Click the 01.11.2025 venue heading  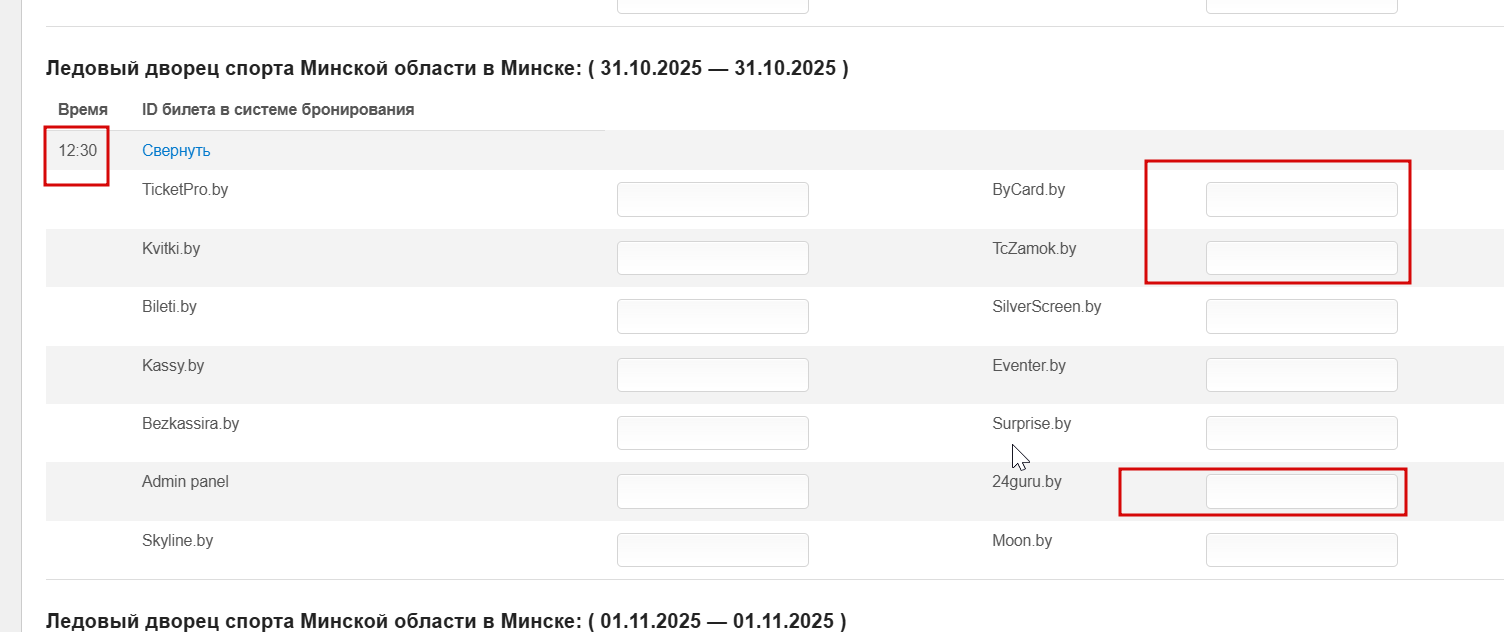[446, 621]
